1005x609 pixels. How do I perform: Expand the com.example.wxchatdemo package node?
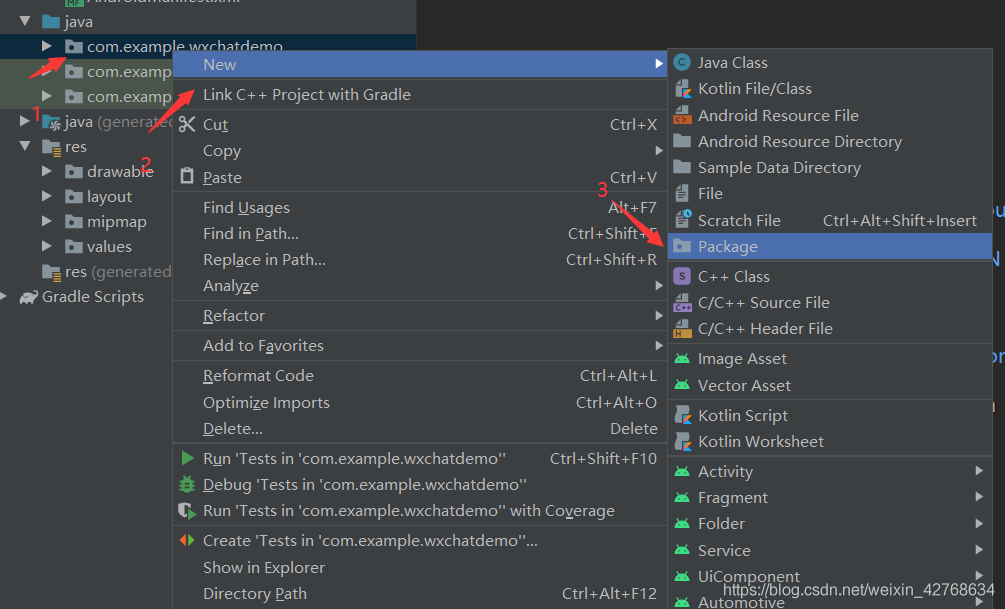(x=47, y=46)
